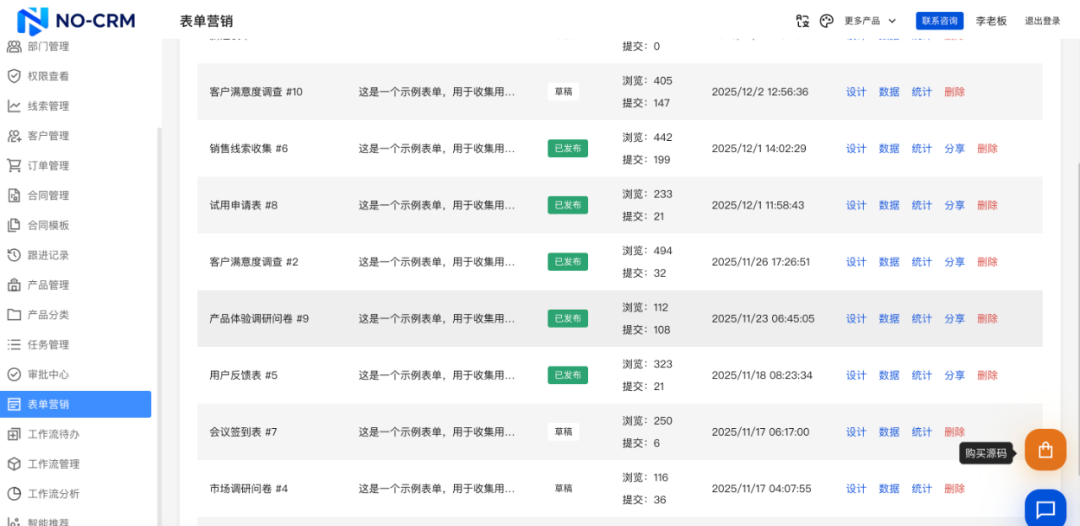
Task: Click 删除 for 会议签到表 #7
Action: point(955,432)
